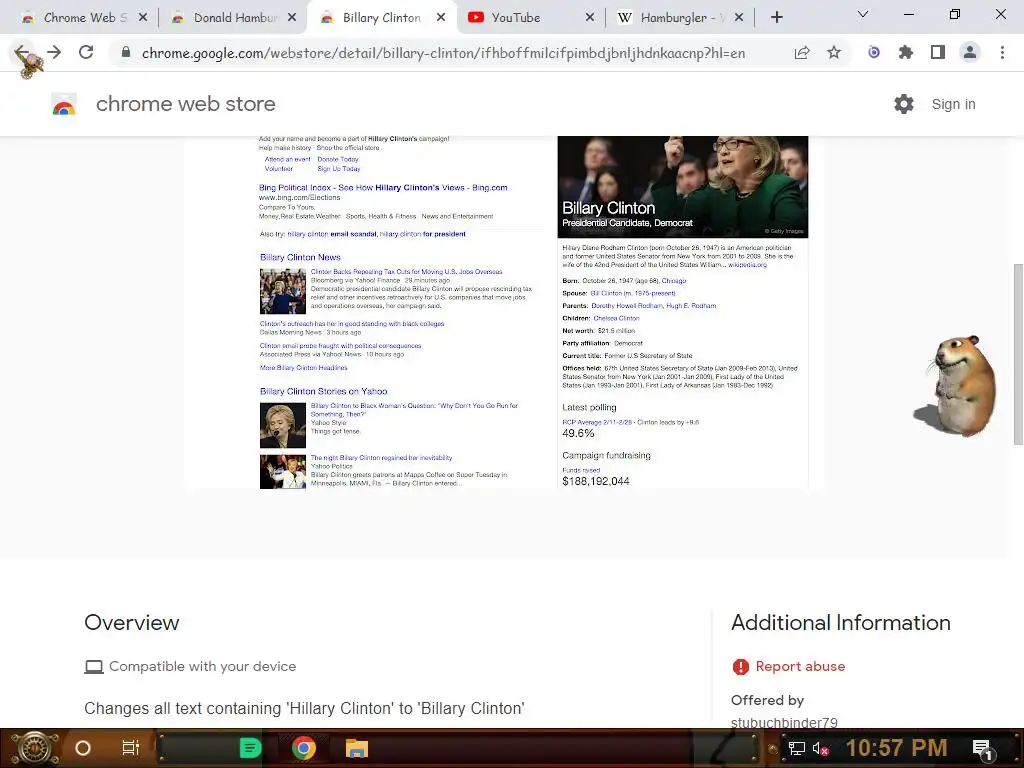Close the Billary Clinton tab
Viewport: 1024px width, 768px height.
441,18
